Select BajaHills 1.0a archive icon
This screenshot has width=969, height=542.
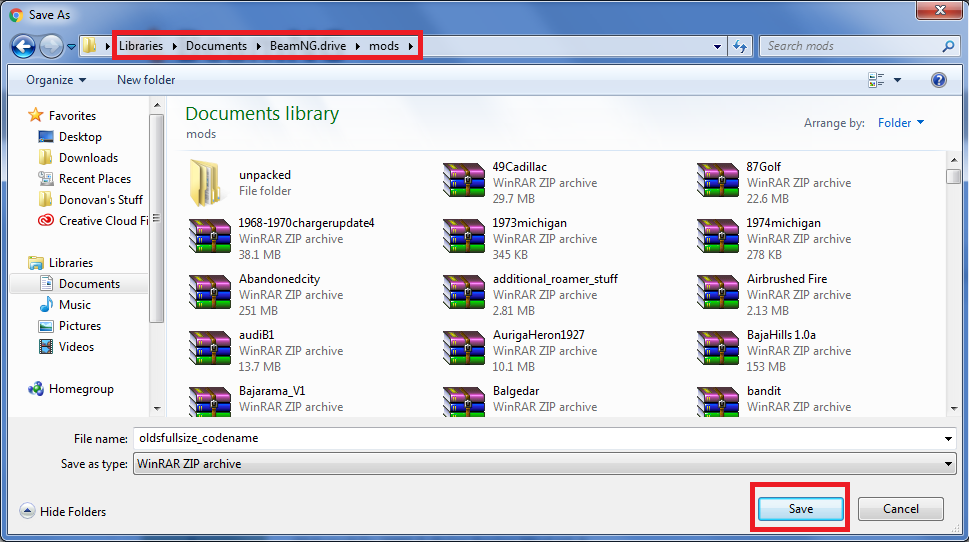(717, 348)
